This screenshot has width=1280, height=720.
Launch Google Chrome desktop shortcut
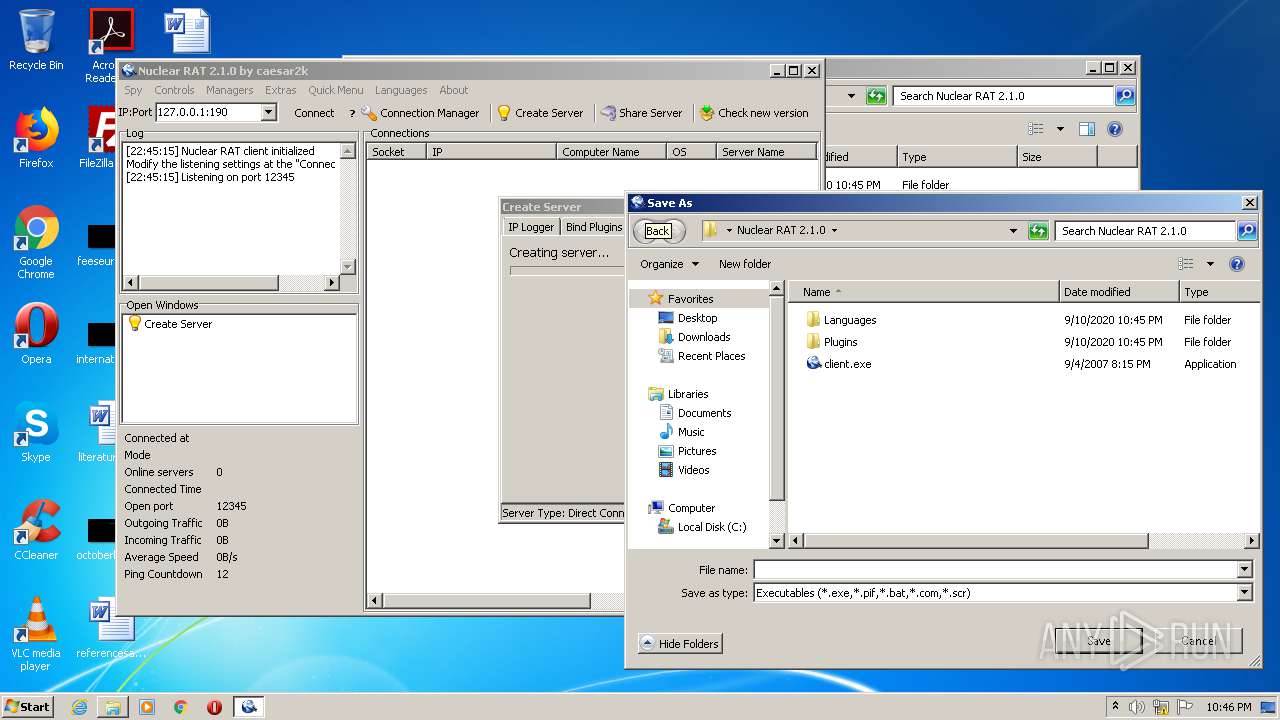[36, 242]
